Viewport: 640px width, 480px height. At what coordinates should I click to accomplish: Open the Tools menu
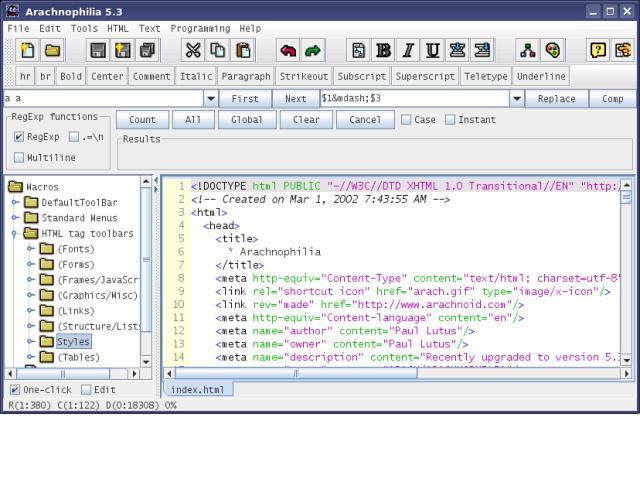click(84, 29)
